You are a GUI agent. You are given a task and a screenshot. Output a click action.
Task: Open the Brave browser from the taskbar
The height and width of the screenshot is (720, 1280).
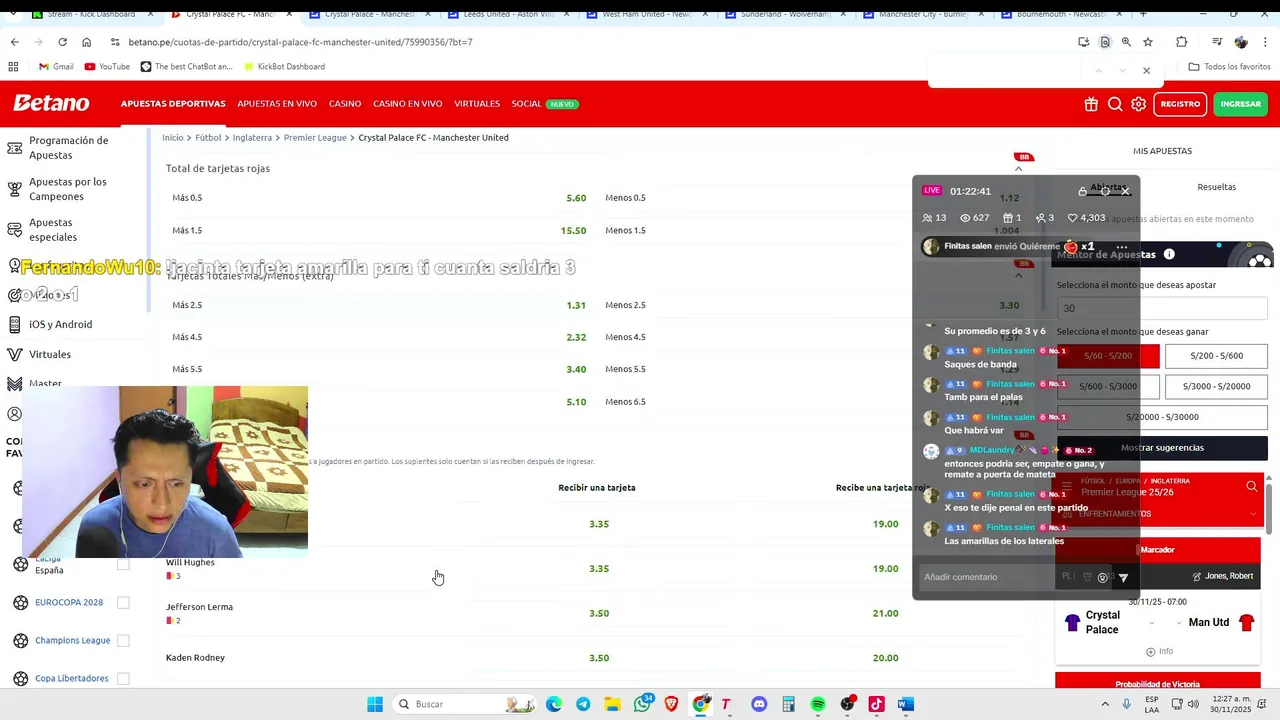pyautogui.click(x=671, y=704)
